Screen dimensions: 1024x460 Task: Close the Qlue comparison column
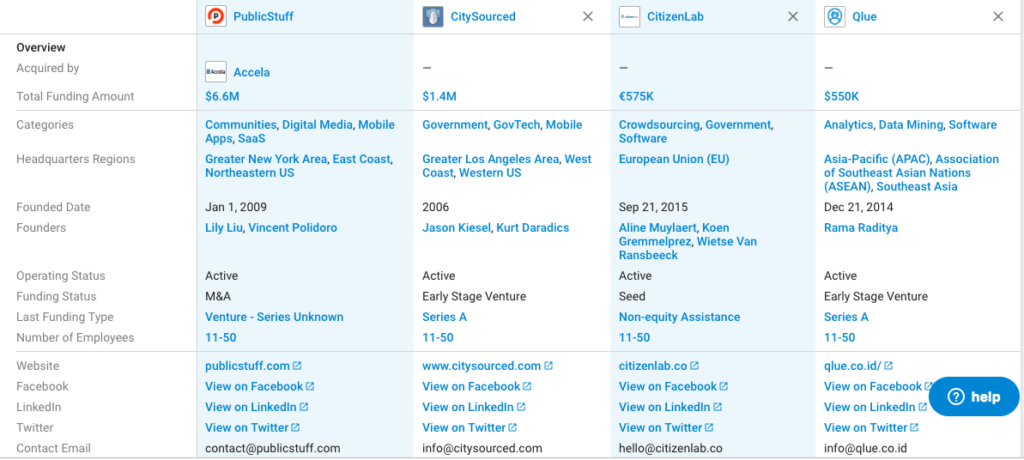(x=998, y=17)
